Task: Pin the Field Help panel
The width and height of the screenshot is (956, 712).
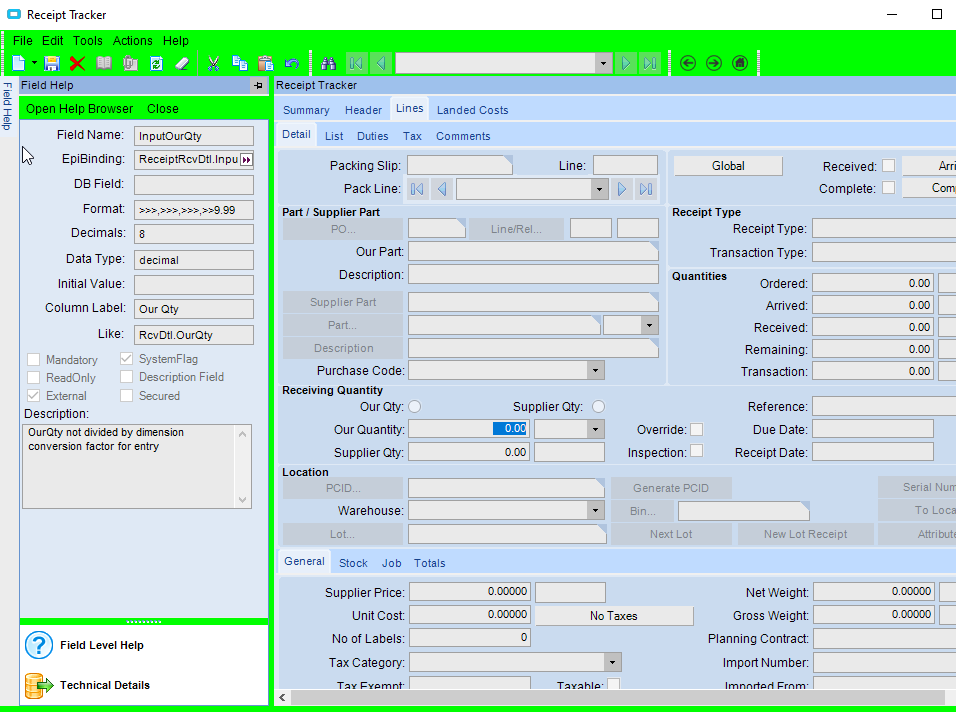Action: pos(258,86)
